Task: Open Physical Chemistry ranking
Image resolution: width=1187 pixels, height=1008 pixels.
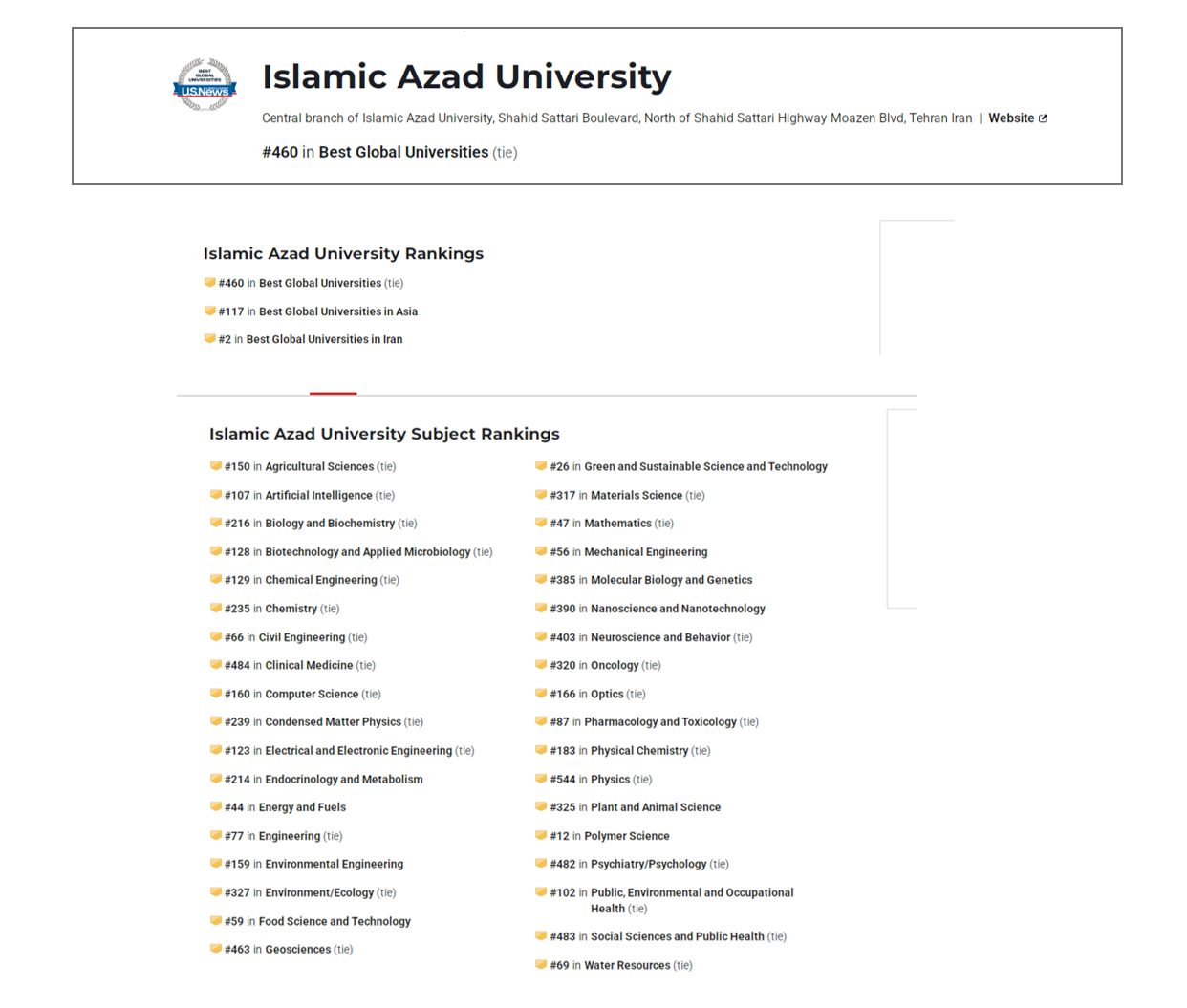Action: tap(639, 751)
